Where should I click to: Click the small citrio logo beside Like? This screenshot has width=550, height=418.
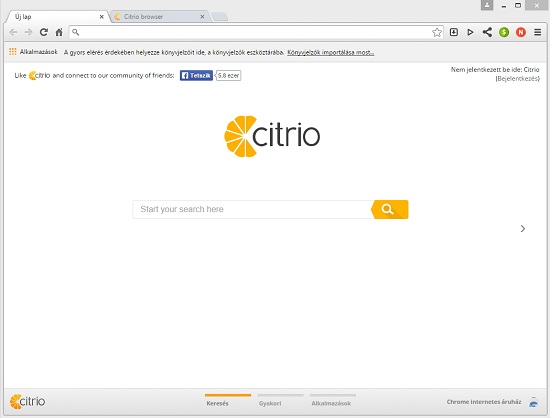(x=39, y=75)
